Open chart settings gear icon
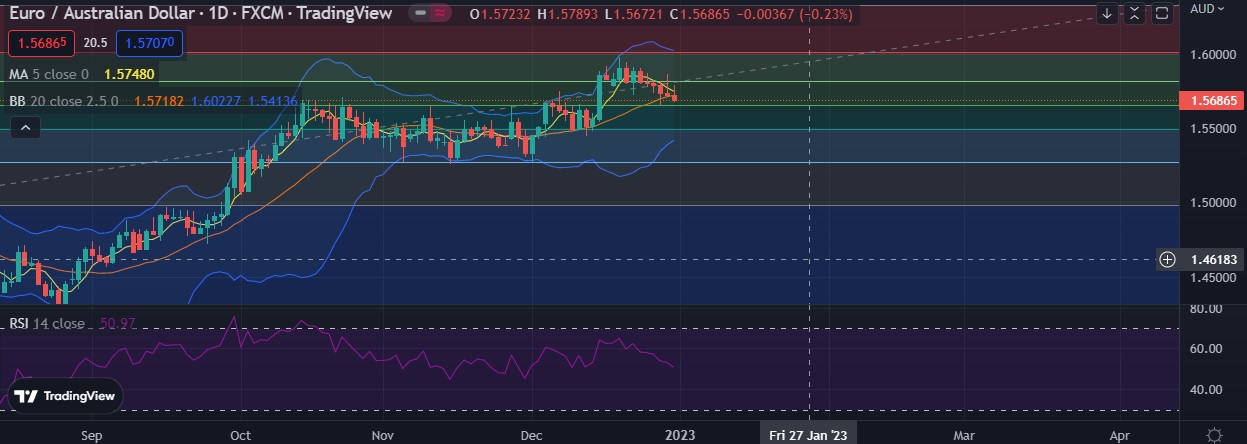This screenshot has height=444, width=1247. tap(1213, 435)
